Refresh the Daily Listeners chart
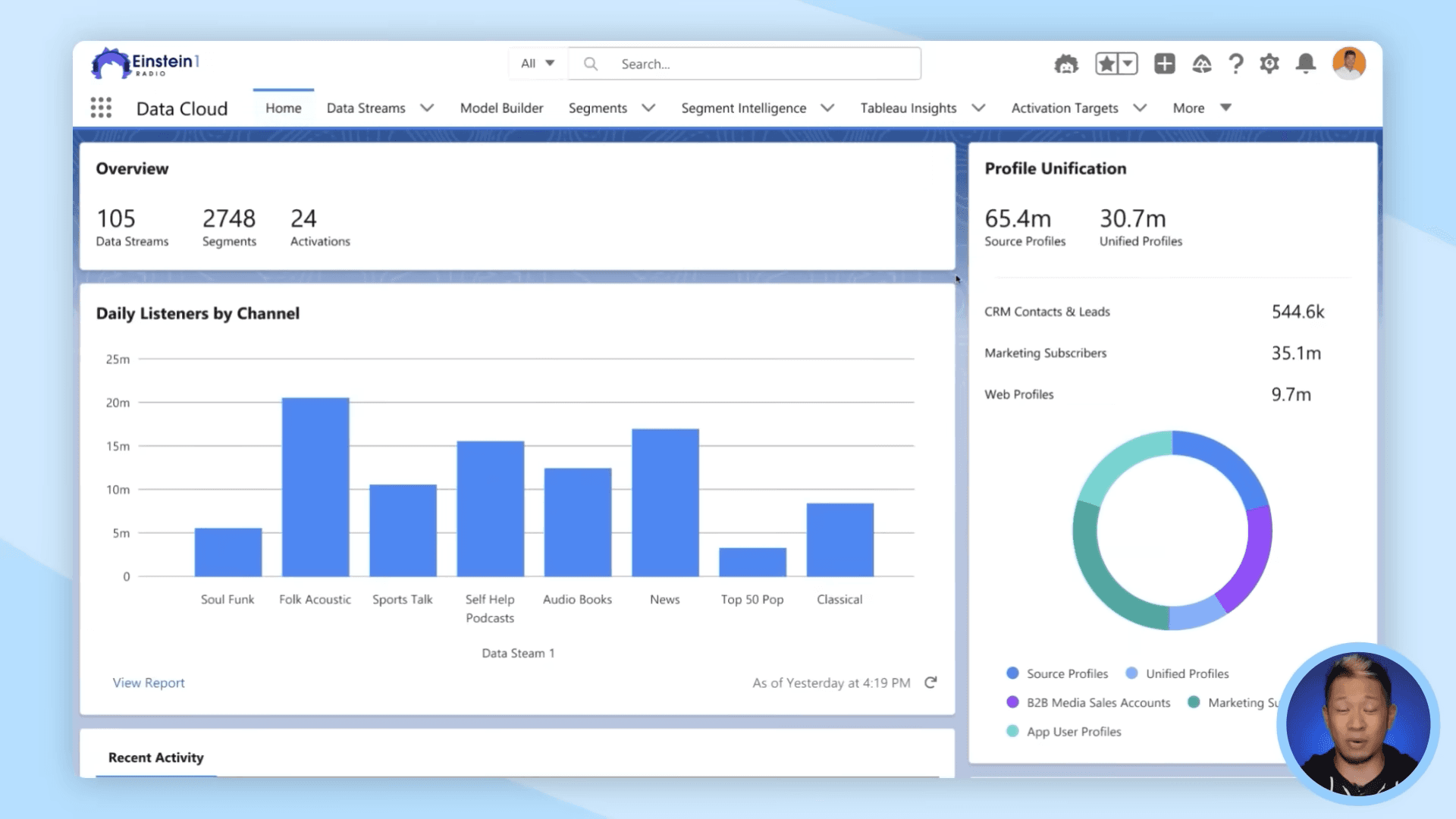The width and height of the screenshot is (1456, 819). (930, 682)
